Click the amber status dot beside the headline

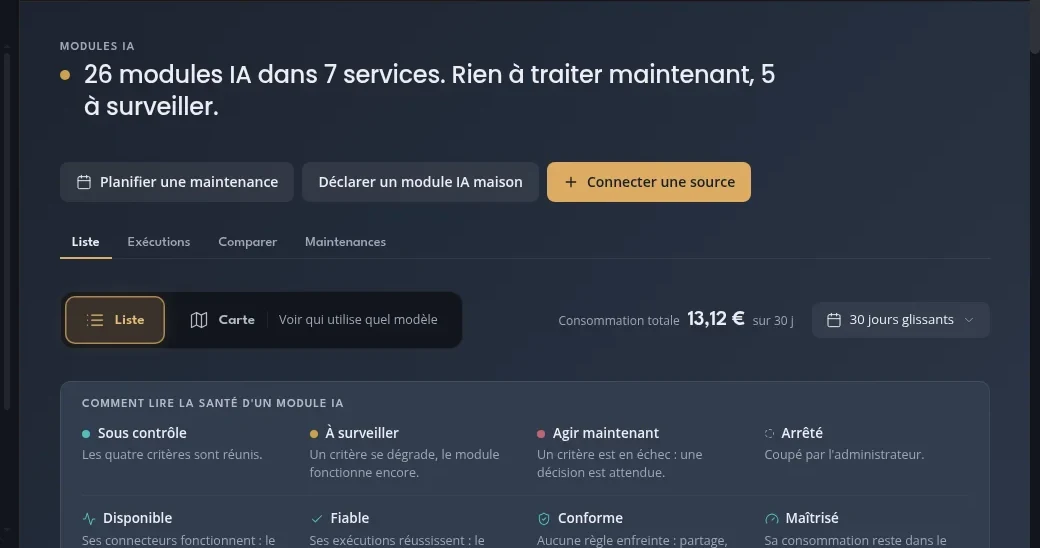65,75
